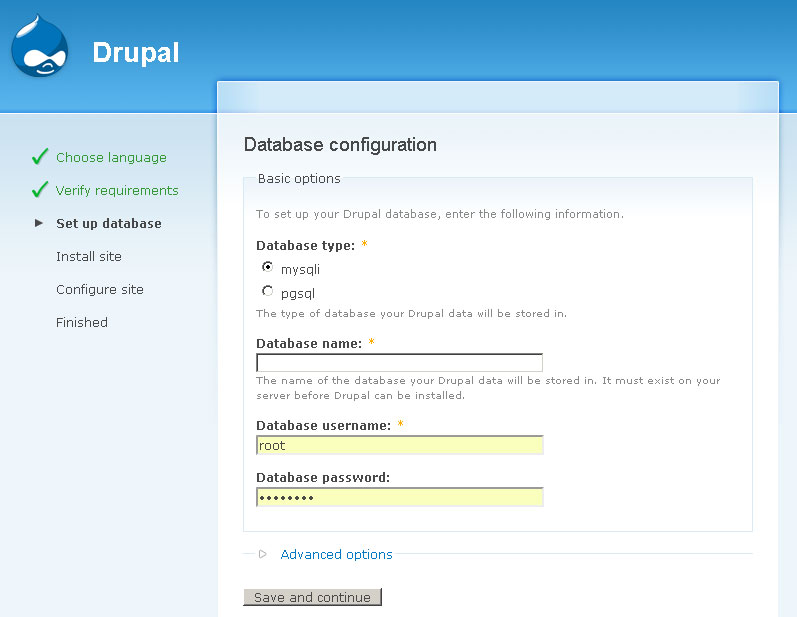Click the Choose language step

(x=111, y=158)
